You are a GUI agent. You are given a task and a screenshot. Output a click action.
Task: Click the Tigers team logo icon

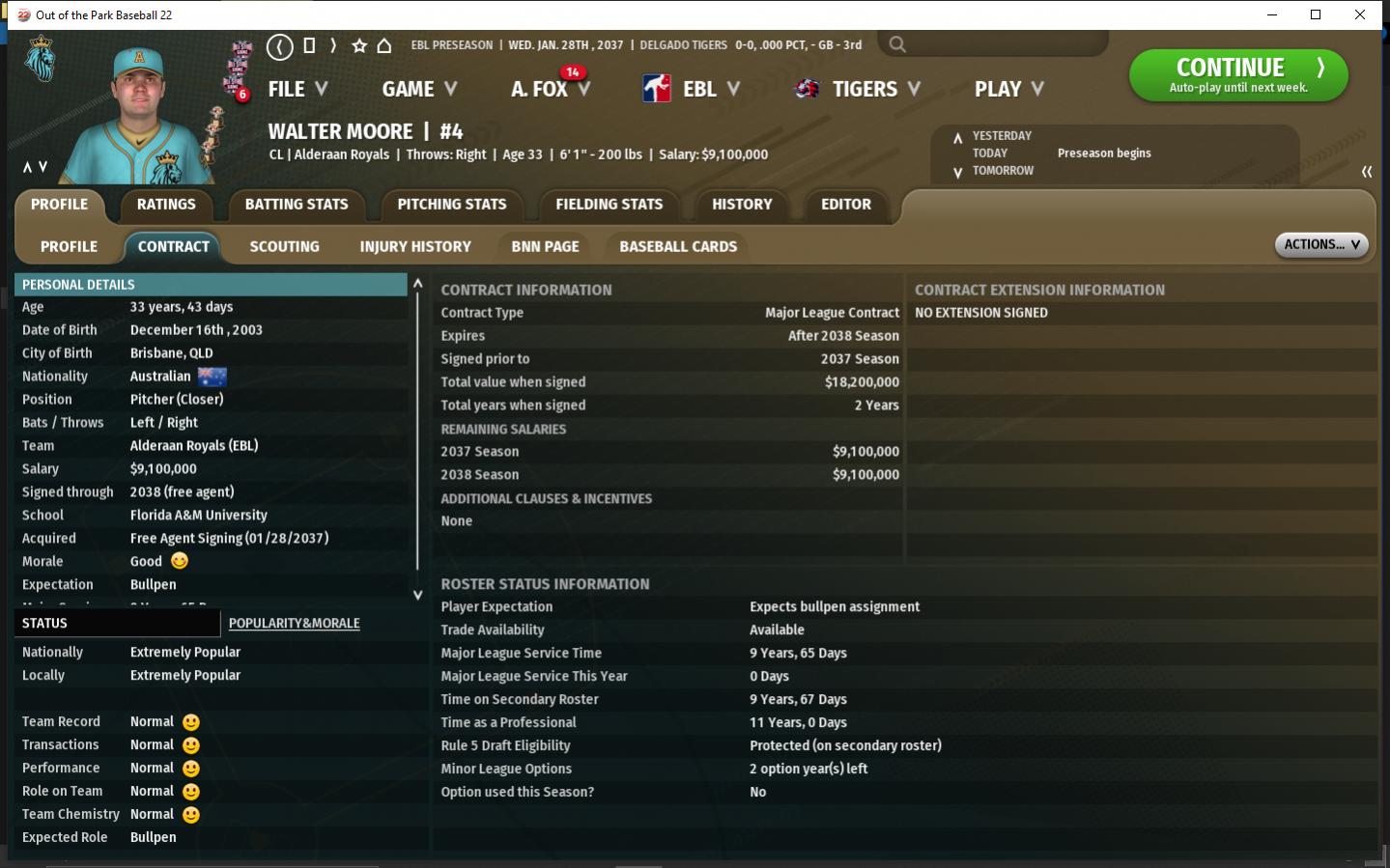pos(807,89)
